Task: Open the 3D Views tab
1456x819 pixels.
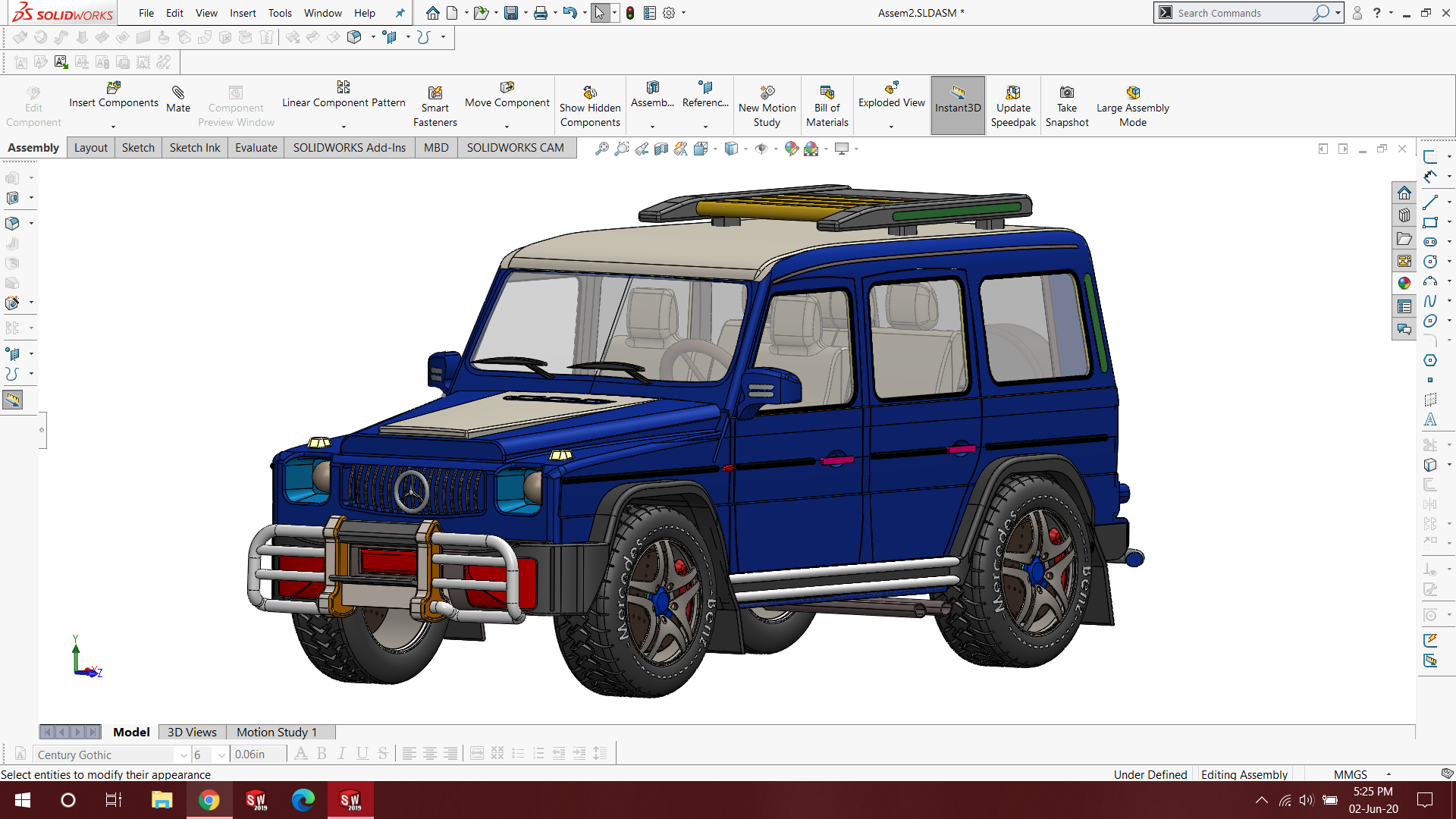Action: [192, 732]
